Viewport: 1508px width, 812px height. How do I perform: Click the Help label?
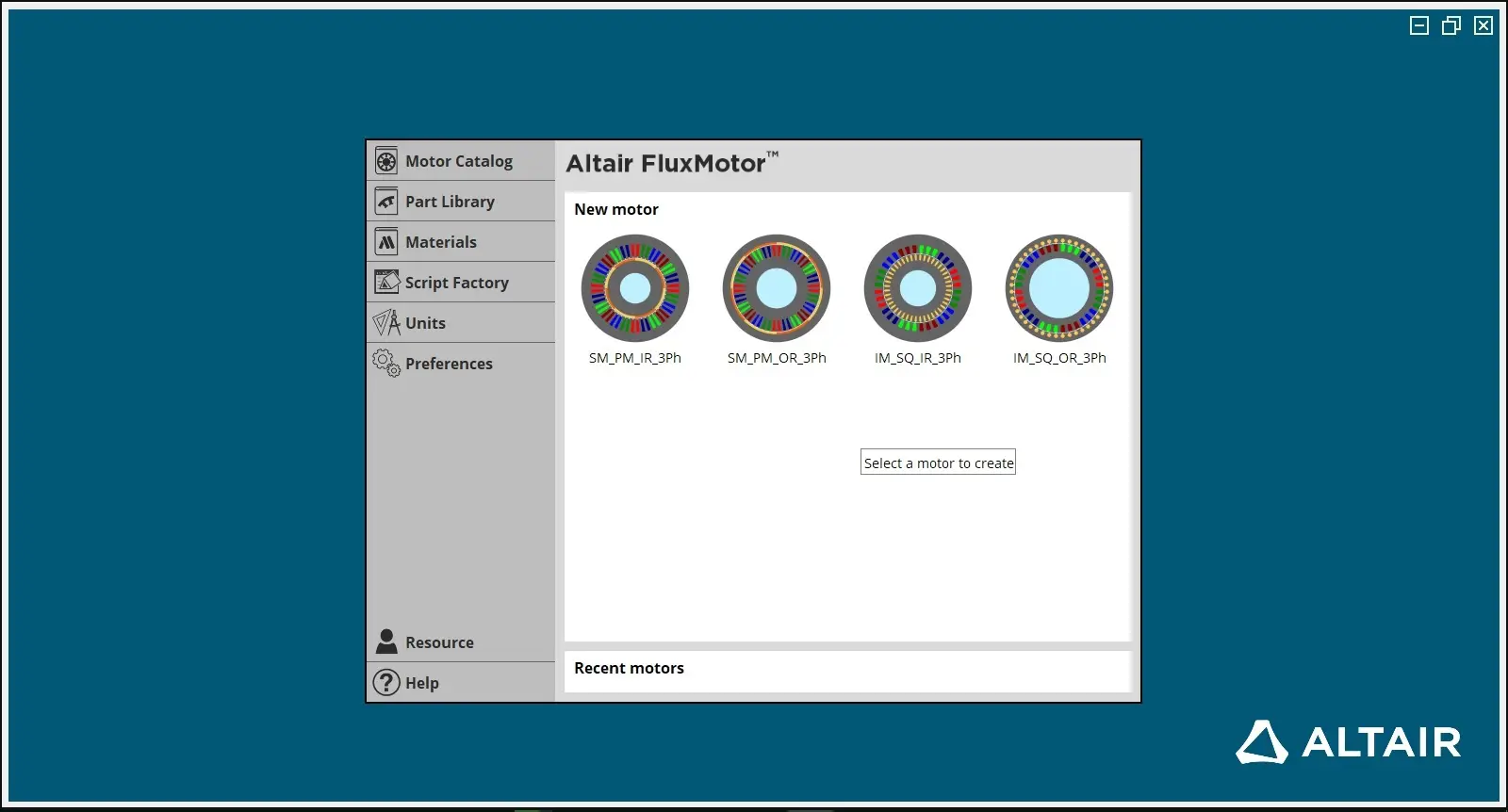[x=422, y=683]
